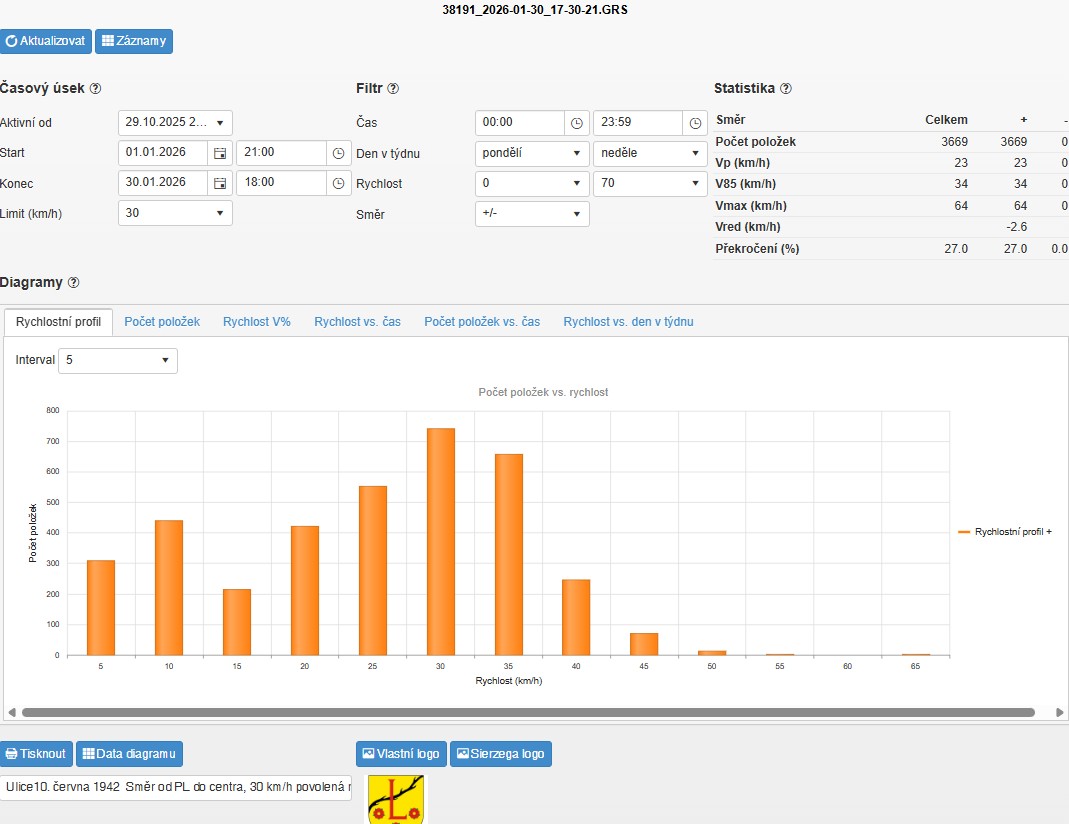Toggle Rychlostní profil + legend series

coord(1005,532)
